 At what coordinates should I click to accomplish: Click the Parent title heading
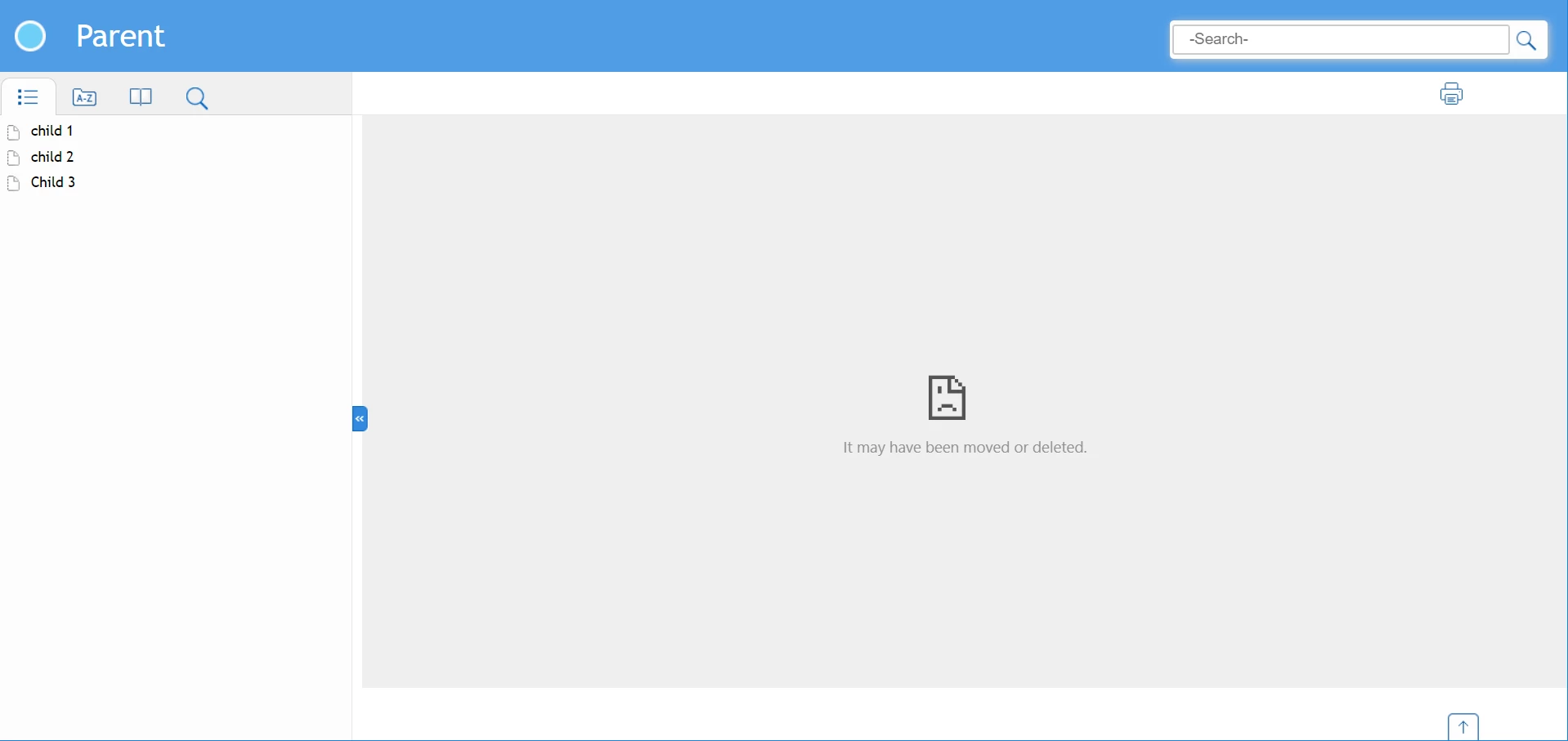click(121, 36)
